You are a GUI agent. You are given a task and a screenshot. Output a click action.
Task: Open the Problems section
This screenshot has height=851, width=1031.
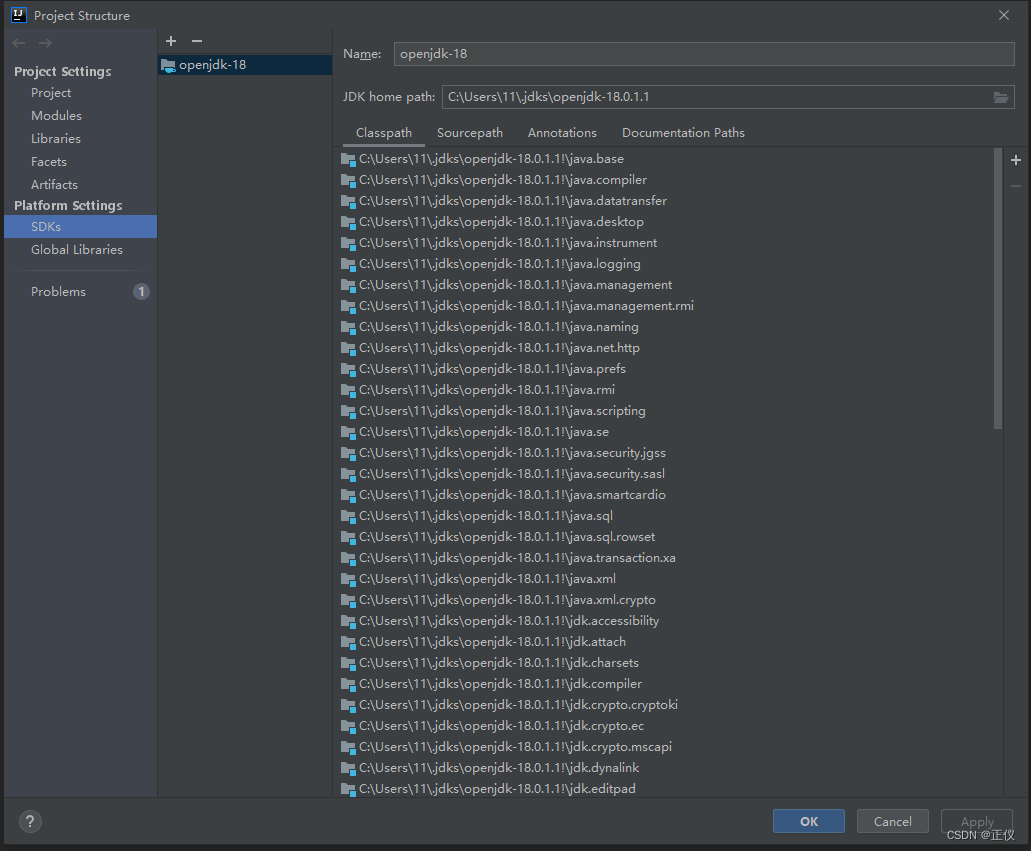click(x=58, y=292)
